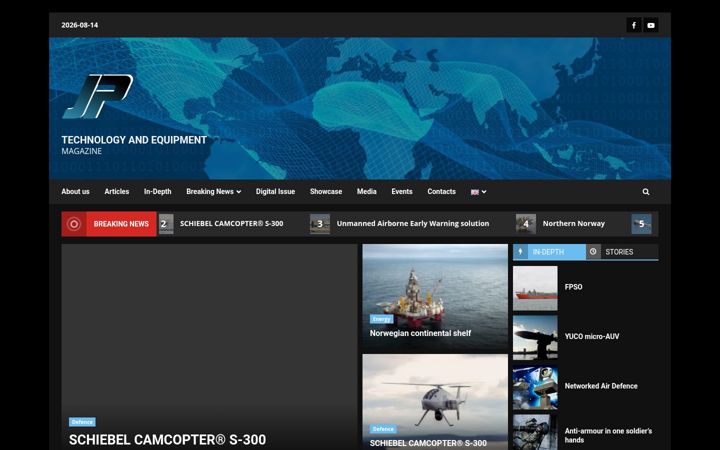Open the In-Depth menu item

click(x=158, y=191)
